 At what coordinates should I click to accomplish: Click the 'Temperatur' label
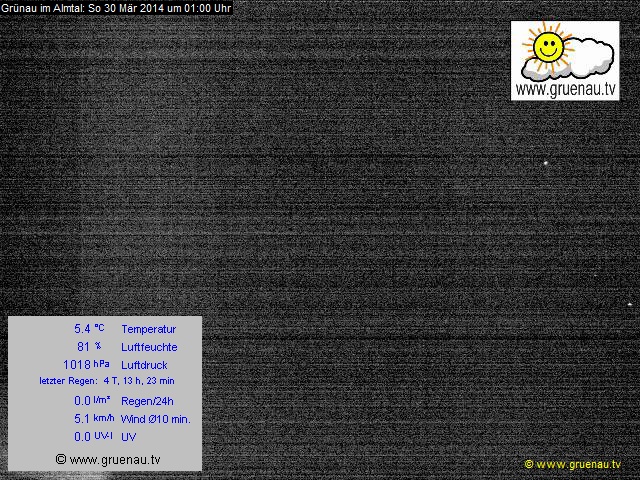point(149,329)
